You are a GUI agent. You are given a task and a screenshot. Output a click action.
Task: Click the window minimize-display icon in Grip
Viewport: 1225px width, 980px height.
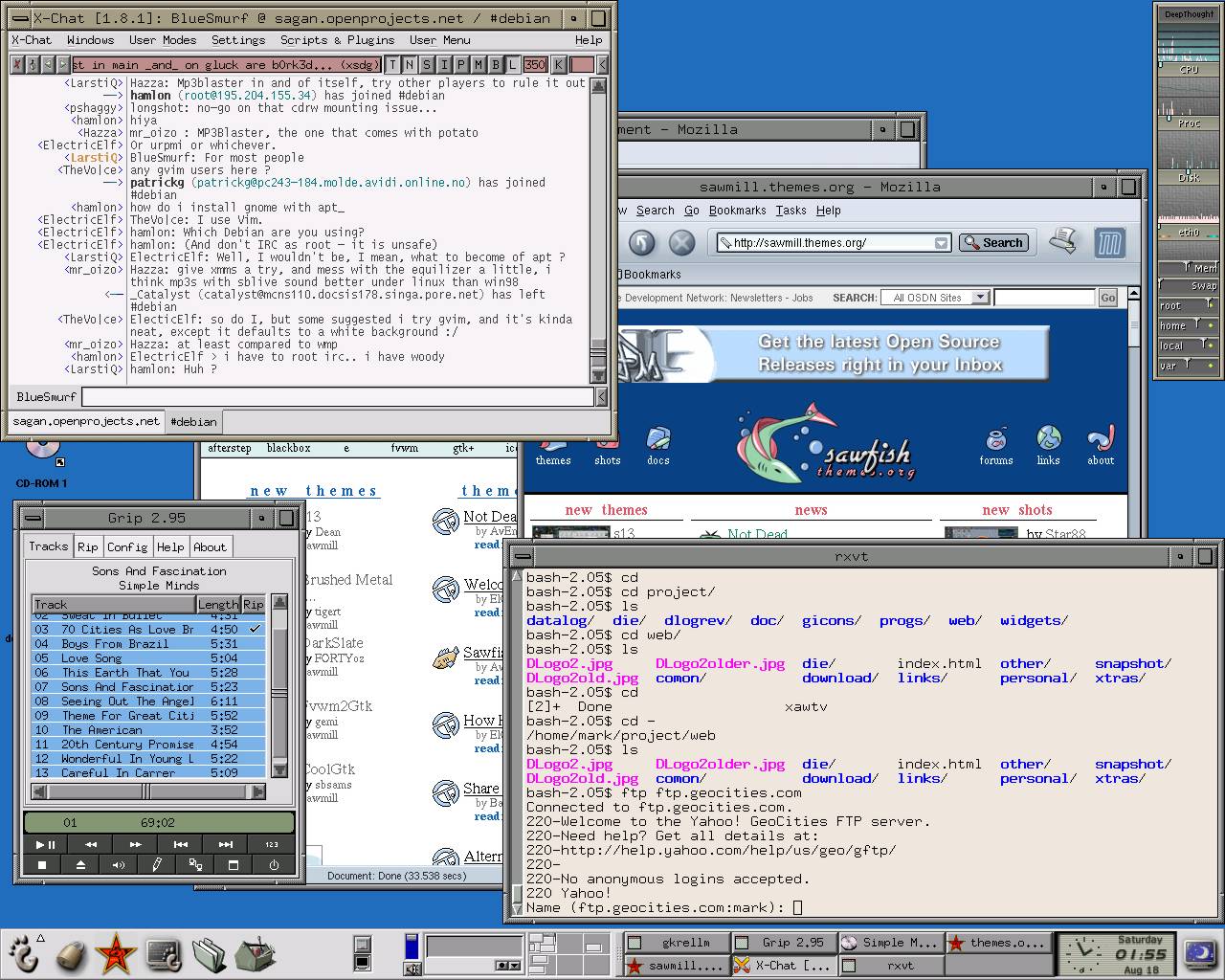234,864
